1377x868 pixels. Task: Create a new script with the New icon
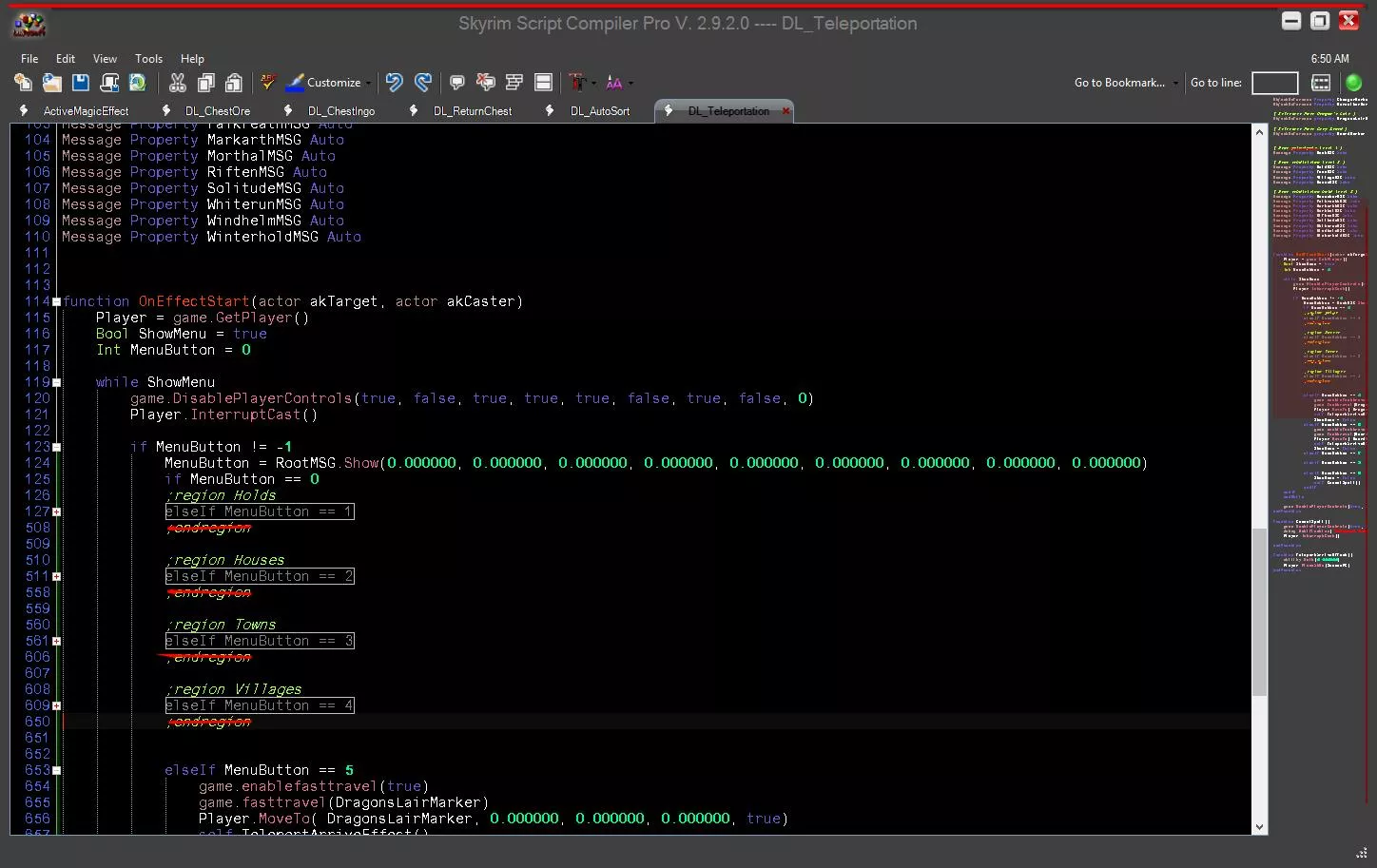(x=23, y=83)
